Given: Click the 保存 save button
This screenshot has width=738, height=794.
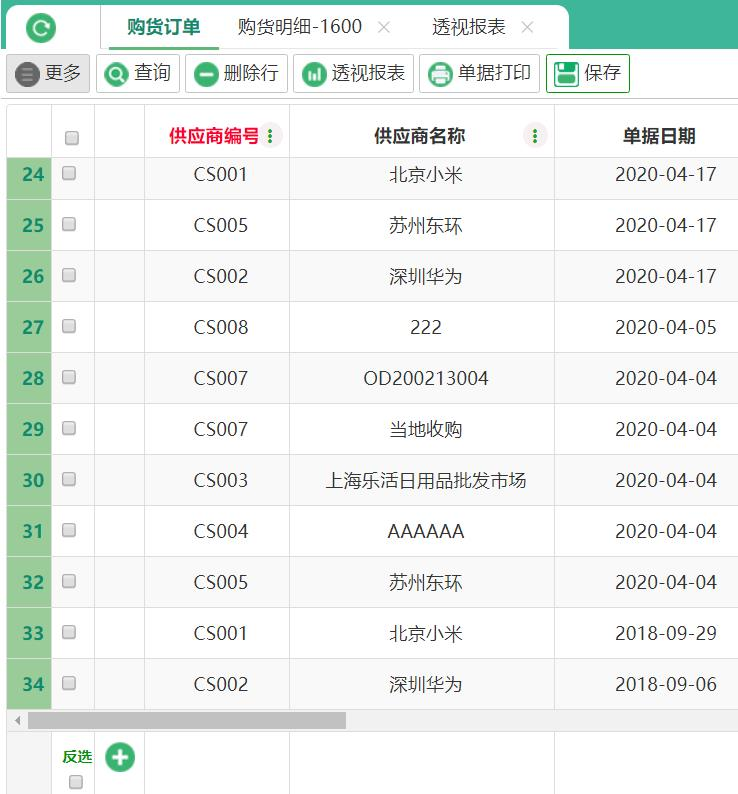Looking at the screenshot, I should (587, 74).
